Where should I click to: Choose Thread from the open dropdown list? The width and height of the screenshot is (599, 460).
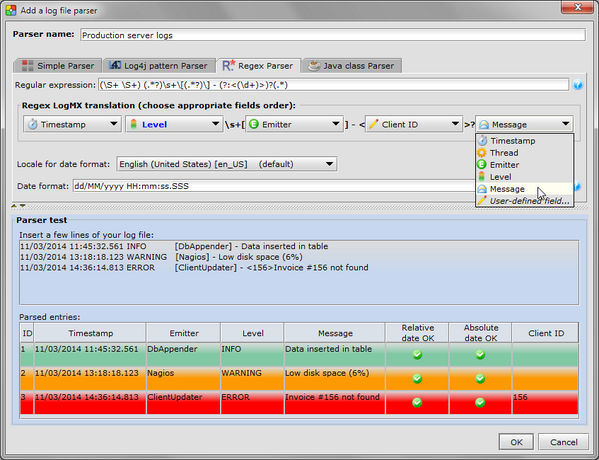point(524,153)
